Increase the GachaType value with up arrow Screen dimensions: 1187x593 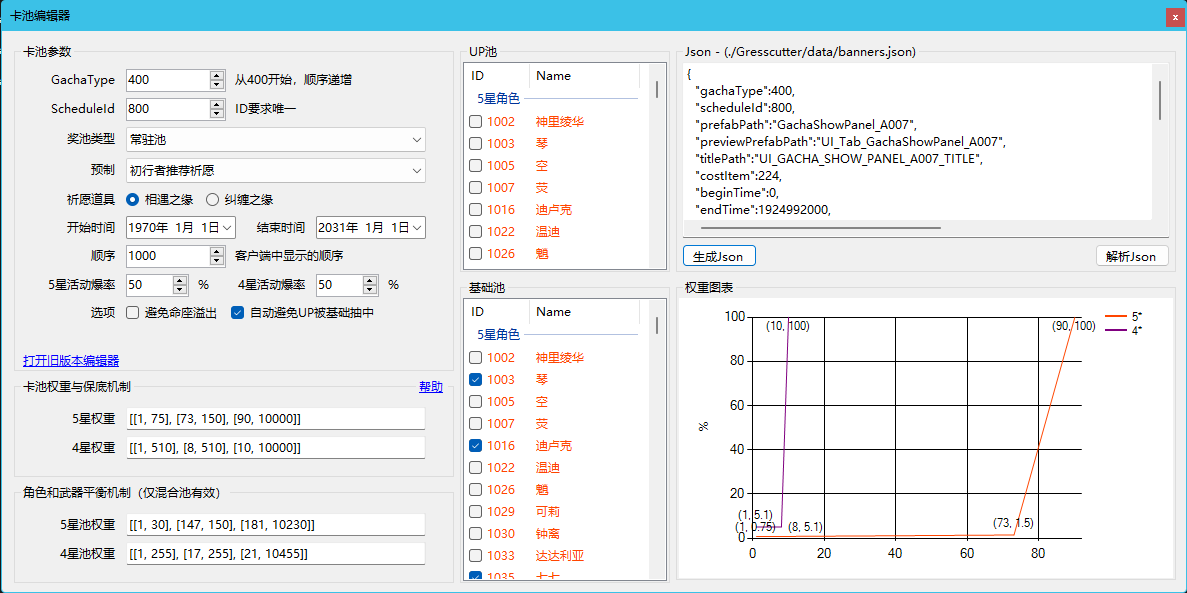(217, 75)
